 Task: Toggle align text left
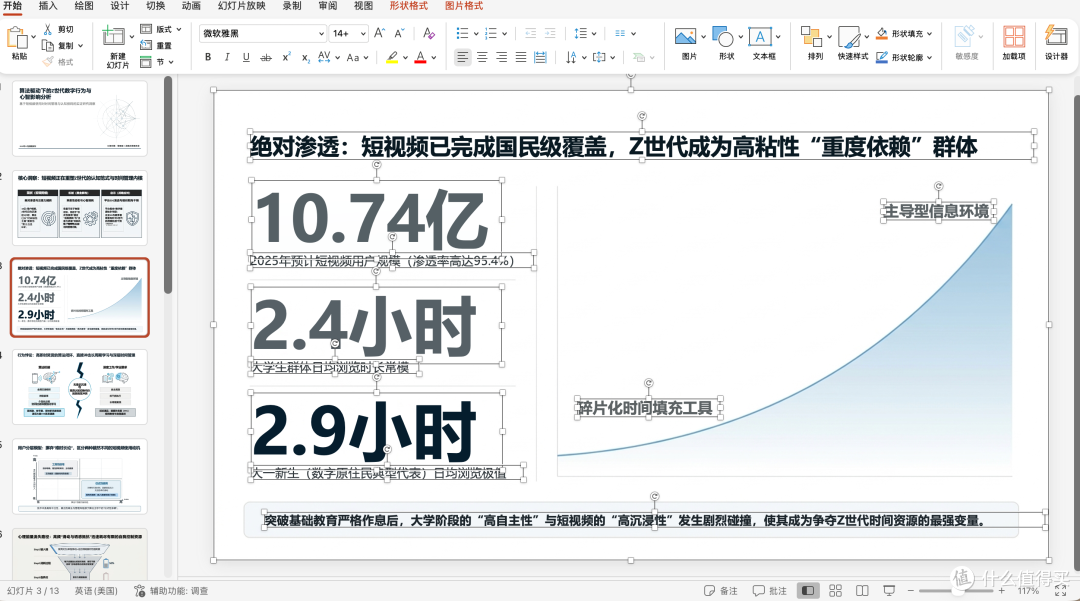tap(463, 58)
